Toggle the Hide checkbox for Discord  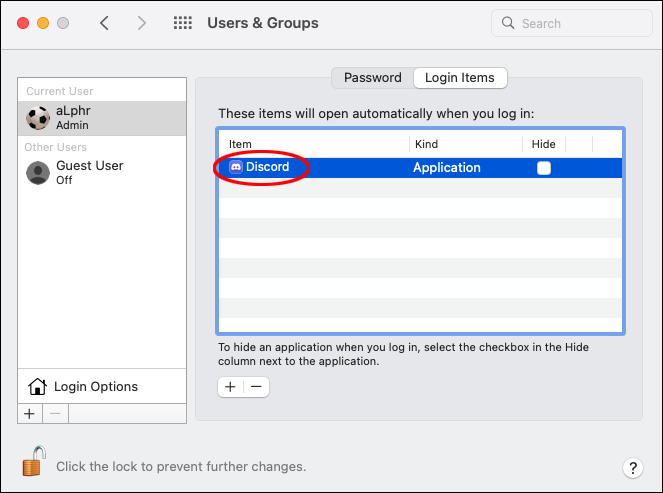[x=543, y=168]
